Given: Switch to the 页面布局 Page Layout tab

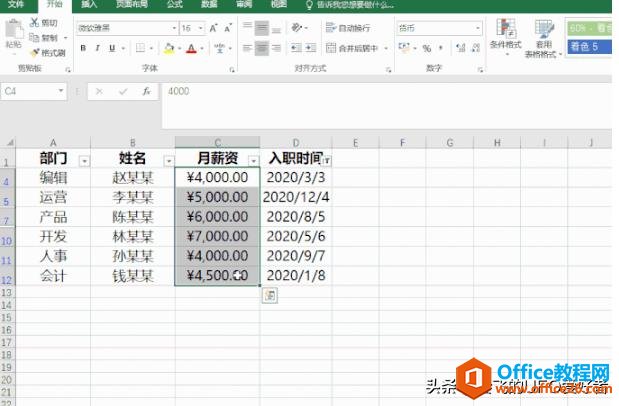Looking at the screenshot, I should coord(132,4).
